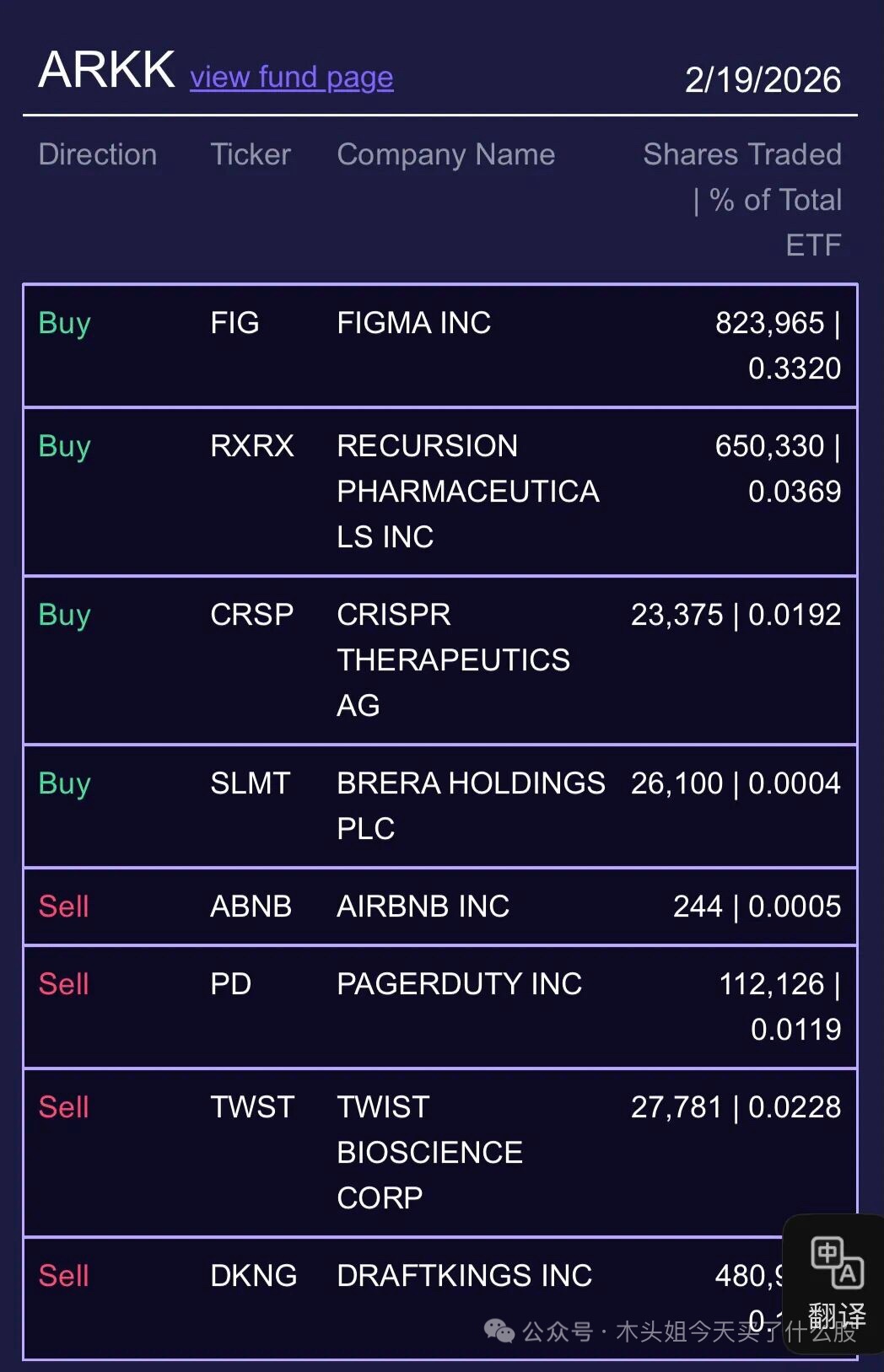Select the ABNB ticker cell
This screenshot has height=1372, width=884.
click(251, 907)
